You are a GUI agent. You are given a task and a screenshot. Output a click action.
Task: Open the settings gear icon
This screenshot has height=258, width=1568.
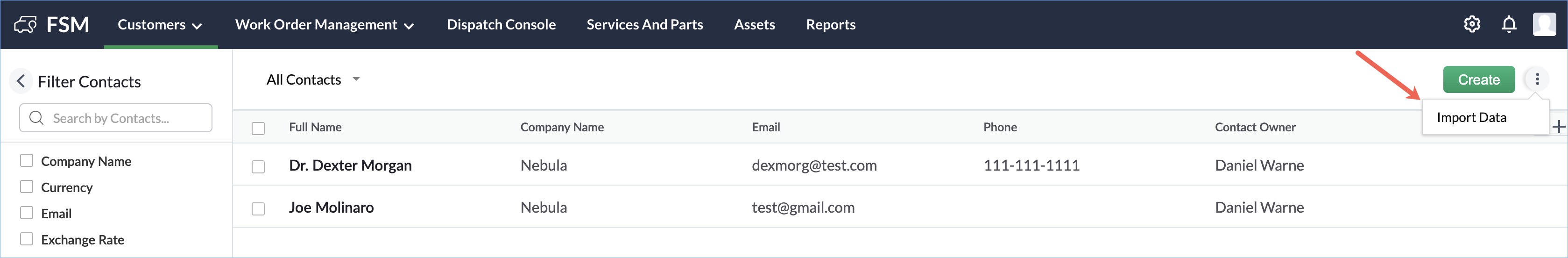(x=1472, y=24)
